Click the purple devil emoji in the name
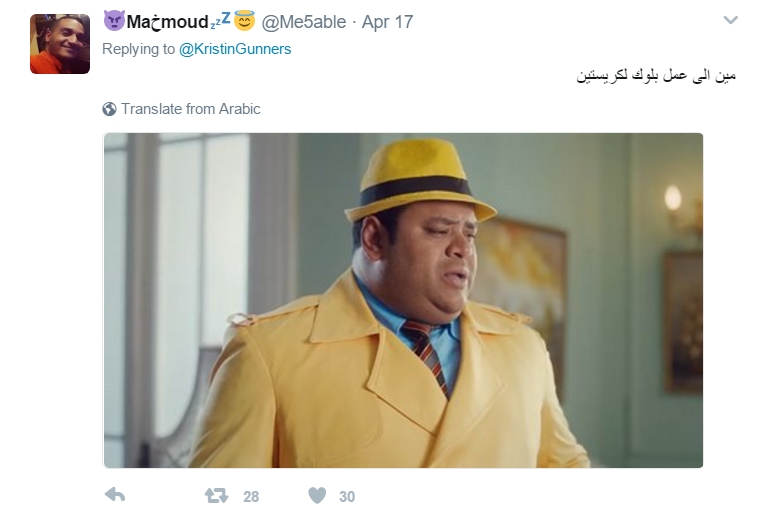The height and width of the screenshot is (511, 774). coord(114,21)
